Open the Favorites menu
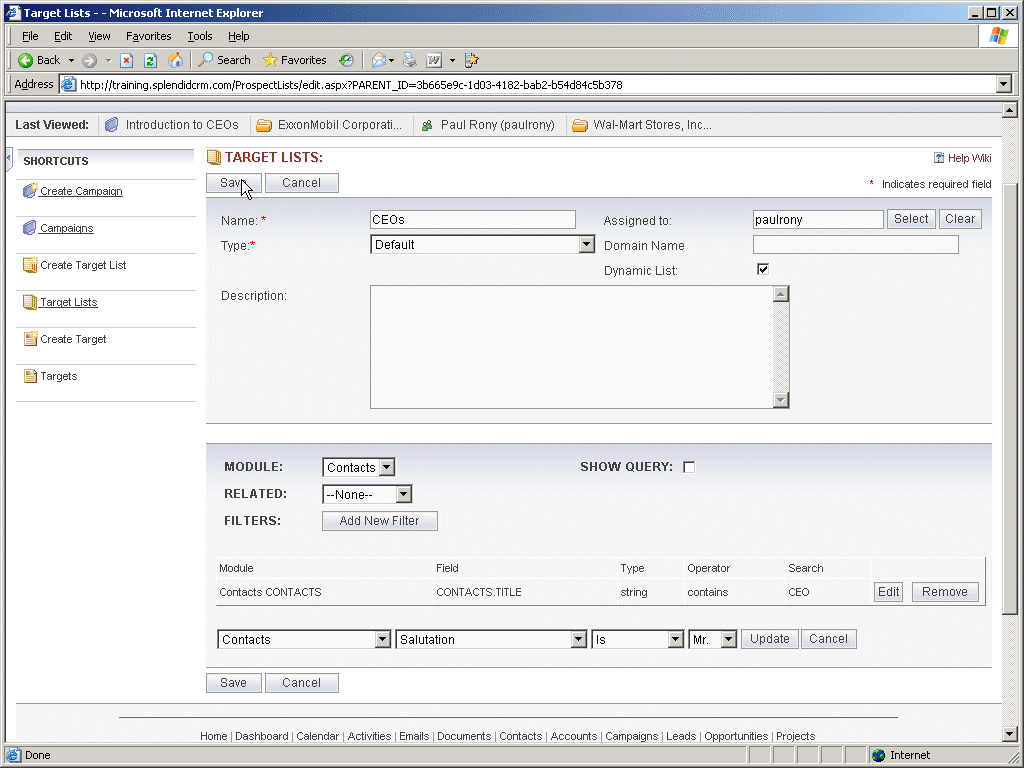Screen dimensions: 1024x768 [x=148, y=36]
